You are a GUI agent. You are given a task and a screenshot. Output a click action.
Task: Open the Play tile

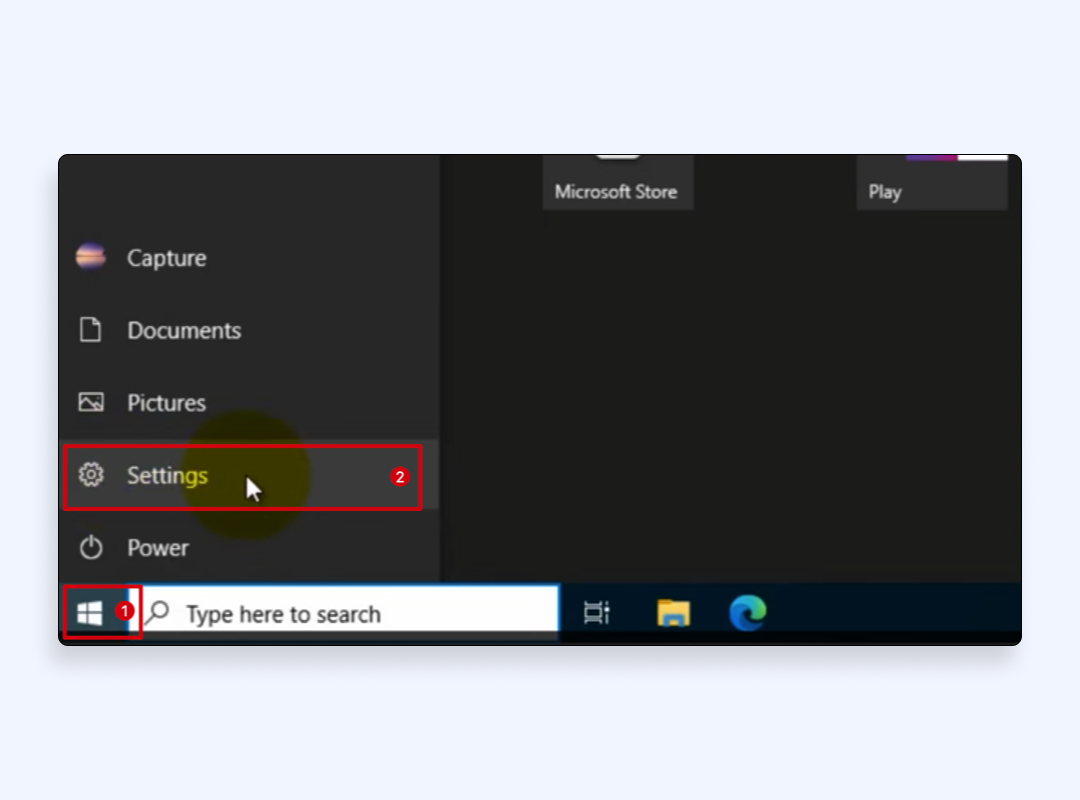tap(932, 182)
